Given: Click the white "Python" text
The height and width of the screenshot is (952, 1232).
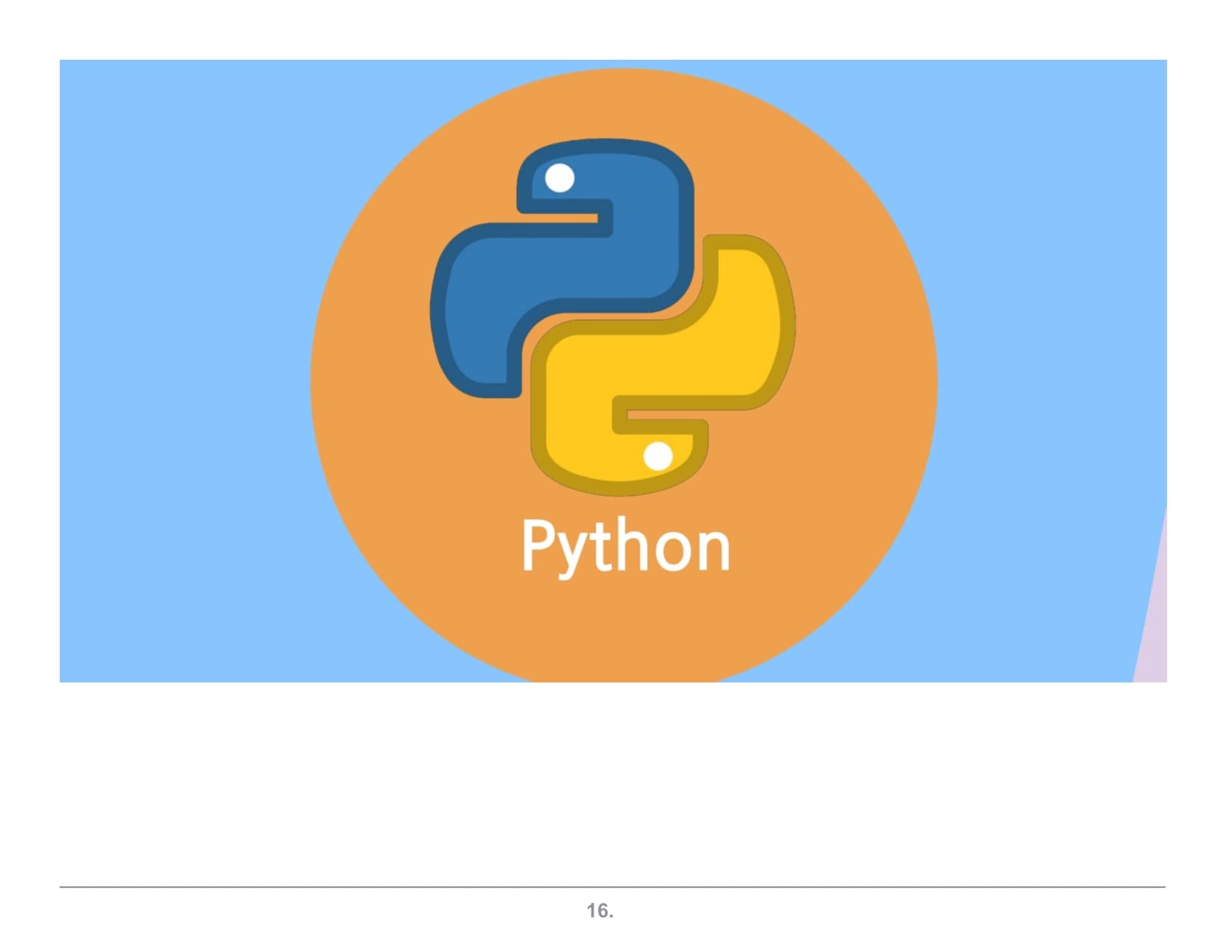Looking at the screenshot, I should pyautogui.click(x=626, y=547).
